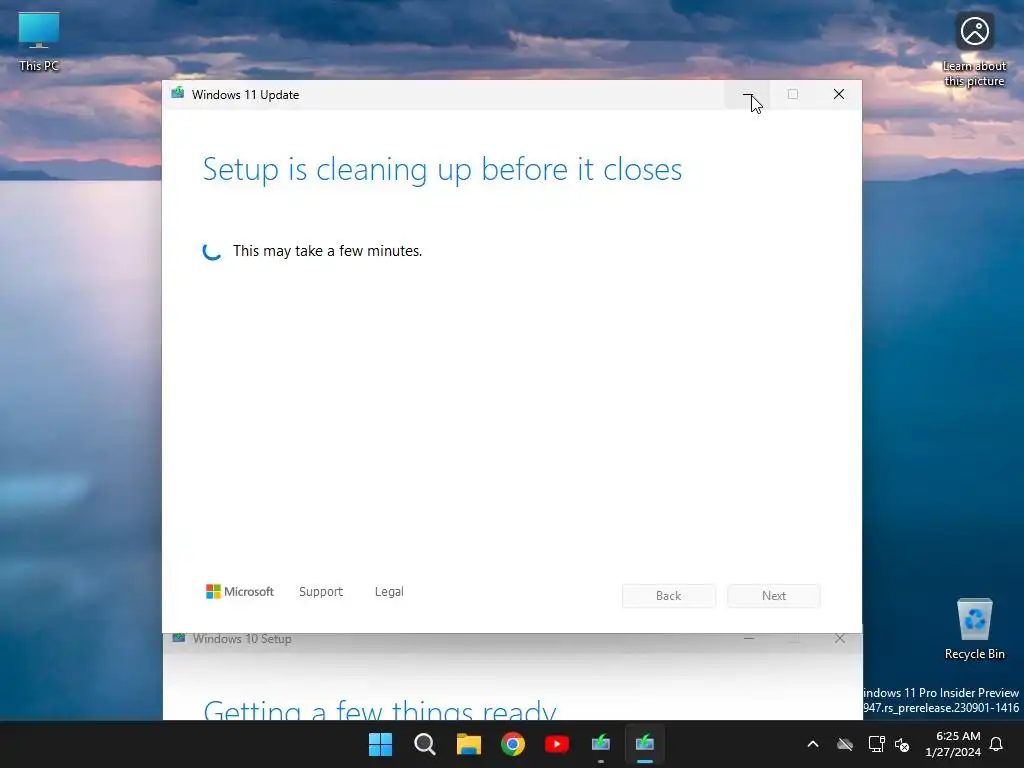Open the Recycle Bin desktop icon

click(x=974, y=629)
